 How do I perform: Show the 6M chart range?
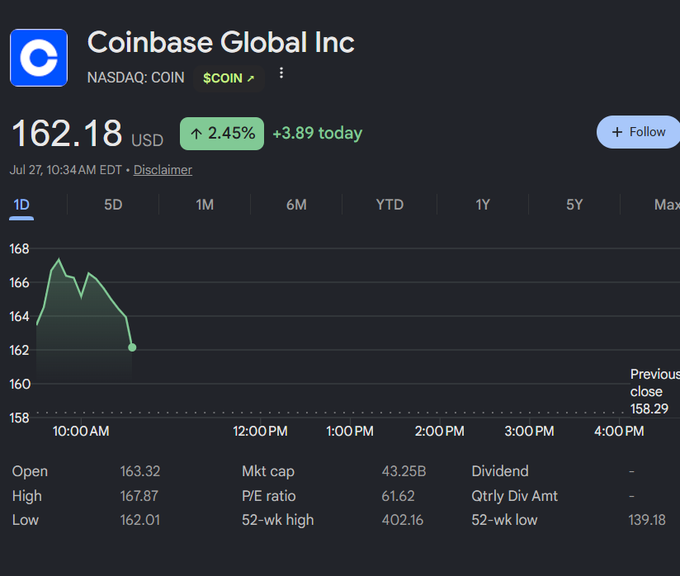297,205
